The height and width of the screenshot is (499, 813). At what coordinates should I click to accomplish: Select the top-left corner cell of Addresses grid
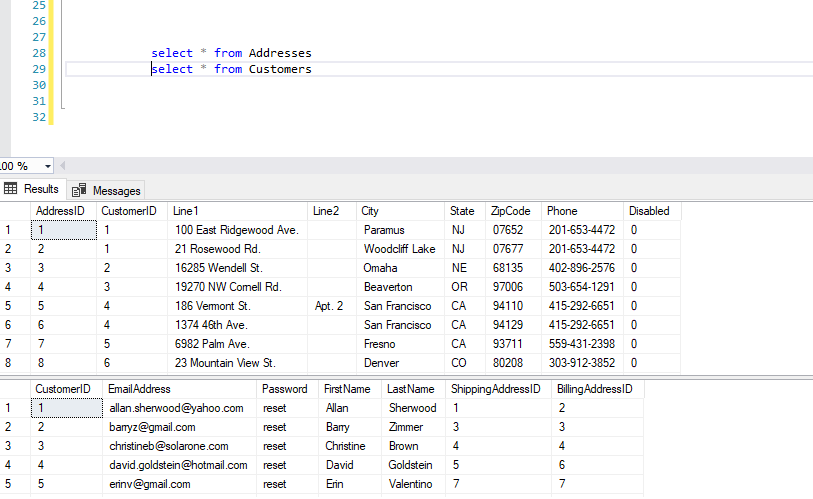[15, 211]
